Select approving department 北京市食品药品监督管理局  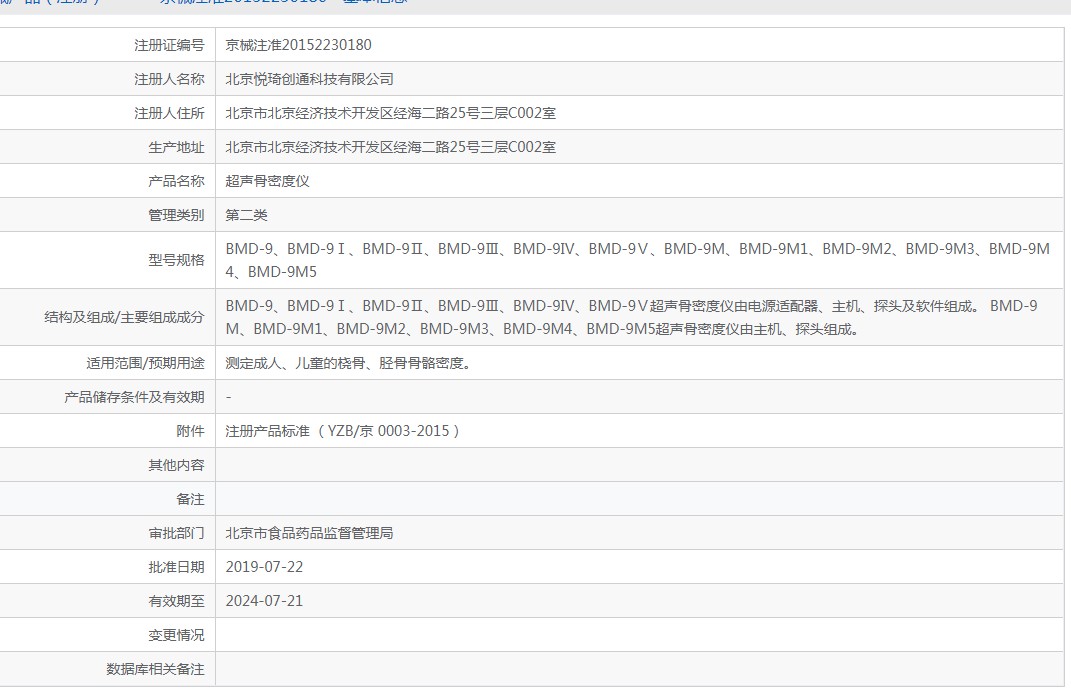click(309, 534)
